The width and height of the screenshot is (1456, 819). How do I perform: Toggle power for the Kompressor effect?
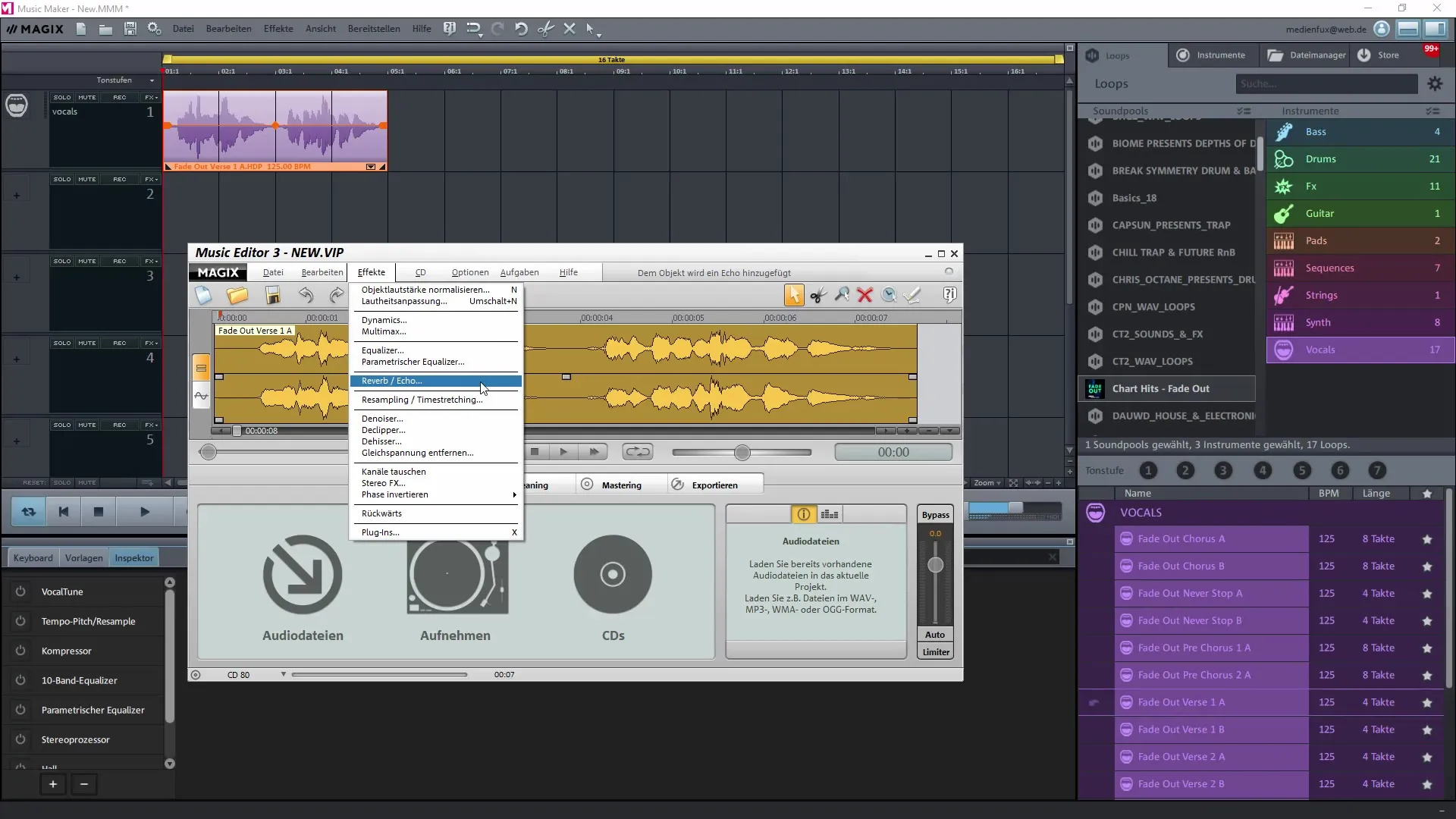point(20,651)
